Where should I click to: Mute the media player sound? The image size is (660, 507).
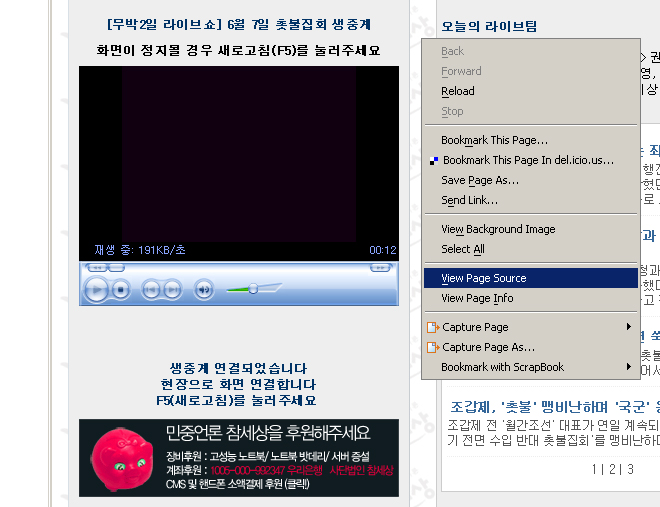204,289
